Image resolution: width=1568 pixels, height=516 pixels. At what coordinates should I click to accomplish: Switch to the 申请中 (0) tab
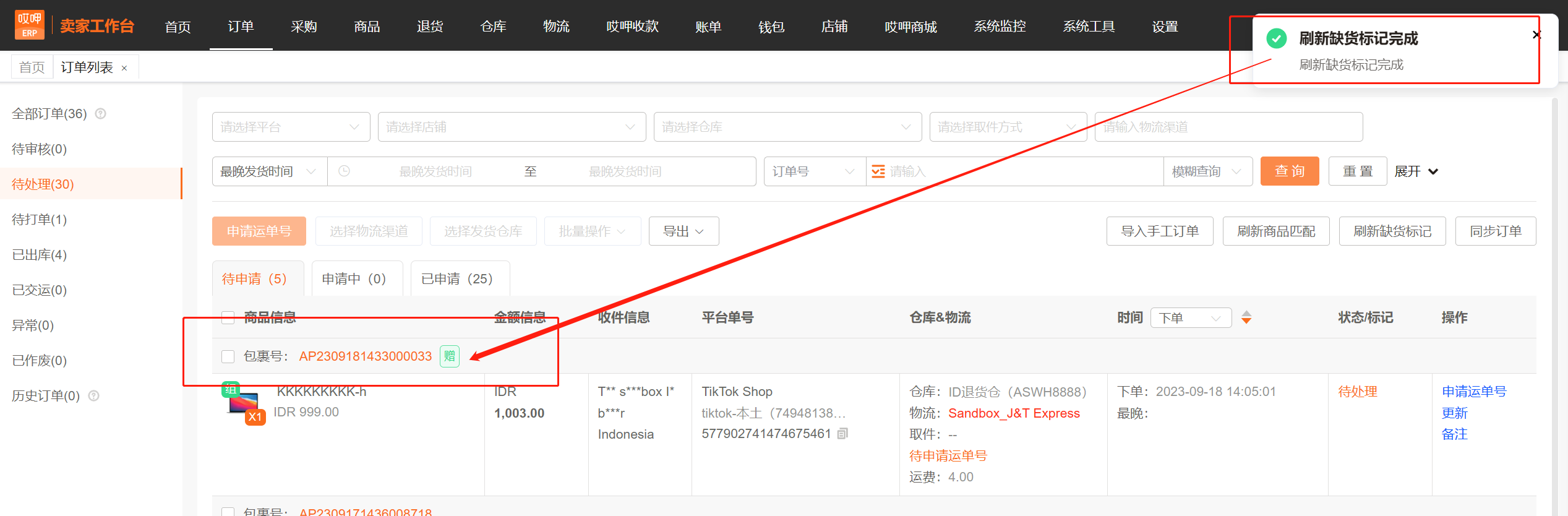(x=357, y=278)
